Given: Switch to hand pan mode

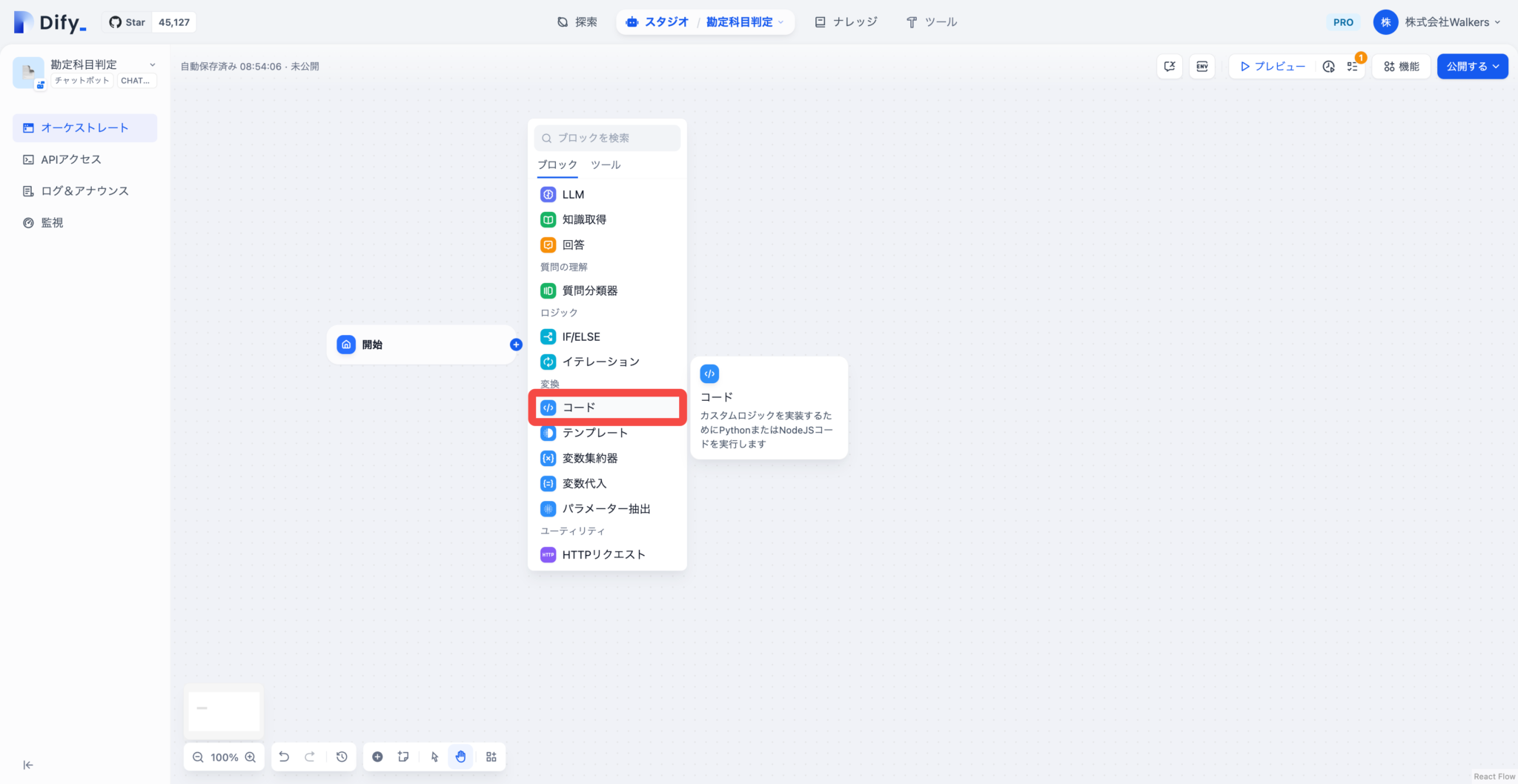Looking at the screenshot, I should pos(461,757).
